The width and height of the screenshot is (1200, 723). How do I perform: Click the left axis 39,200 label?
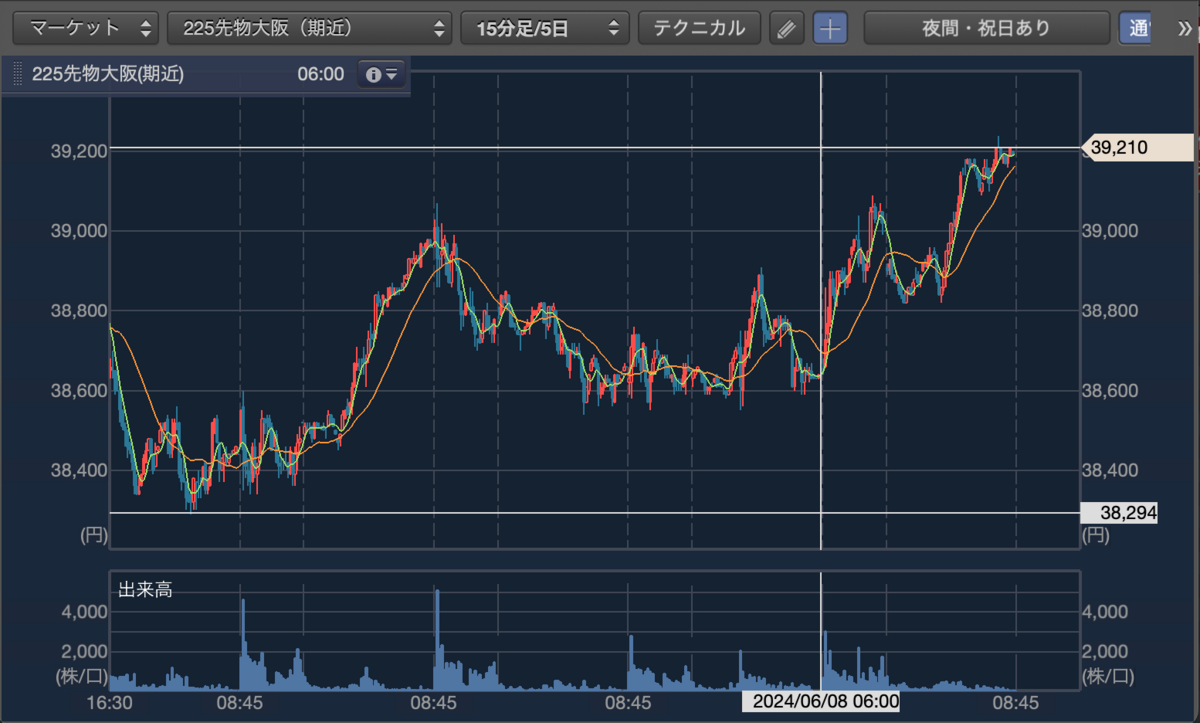click(x=78, y=152)
